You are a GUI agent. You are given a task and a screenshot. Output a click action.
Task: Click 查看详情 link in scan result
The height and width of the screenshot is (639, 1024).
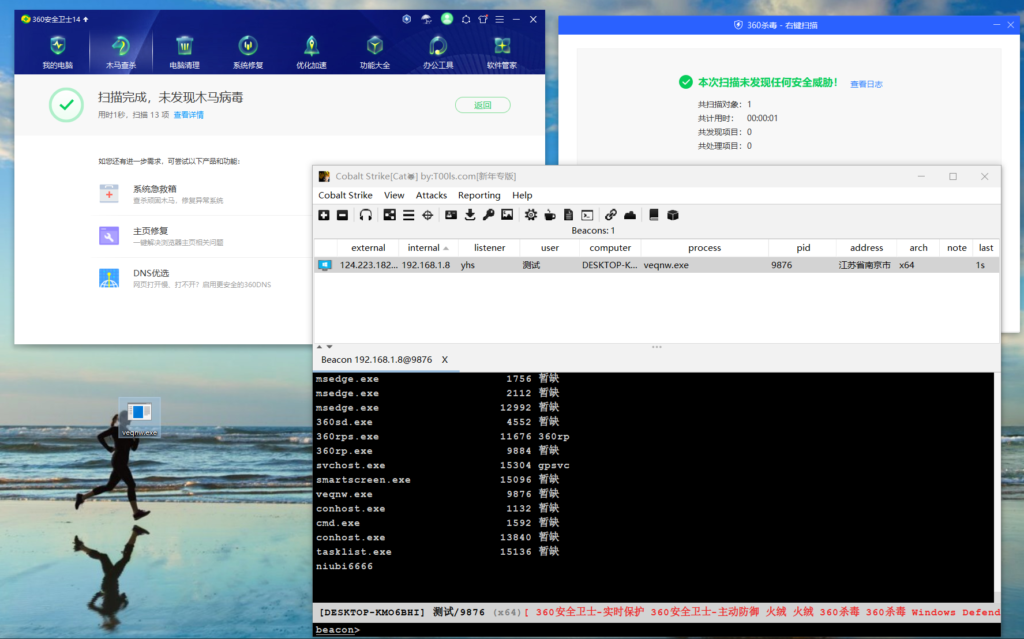[x=188, y=115]
